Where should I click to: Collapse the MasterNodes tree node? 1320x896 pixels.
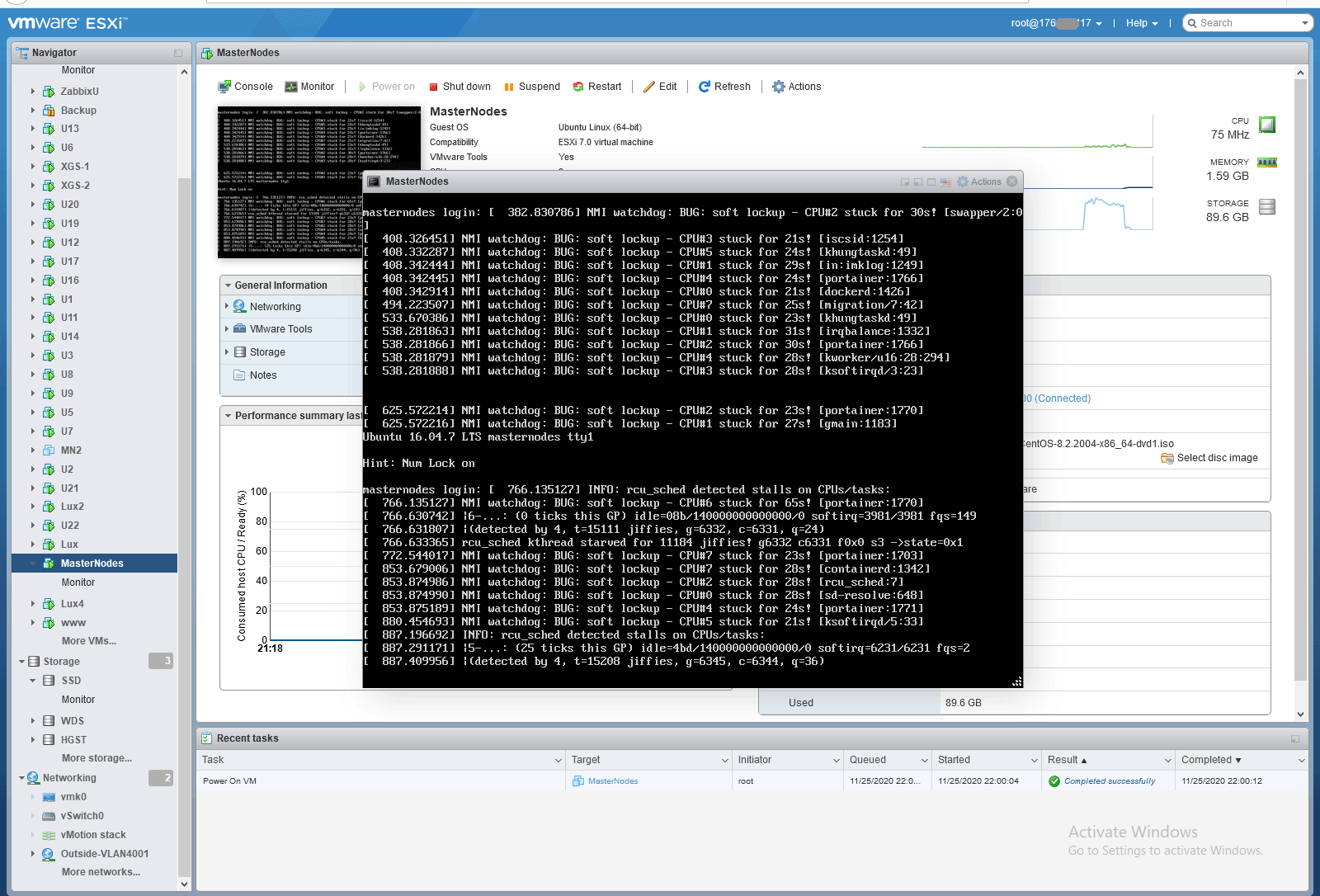coord(33,564)
